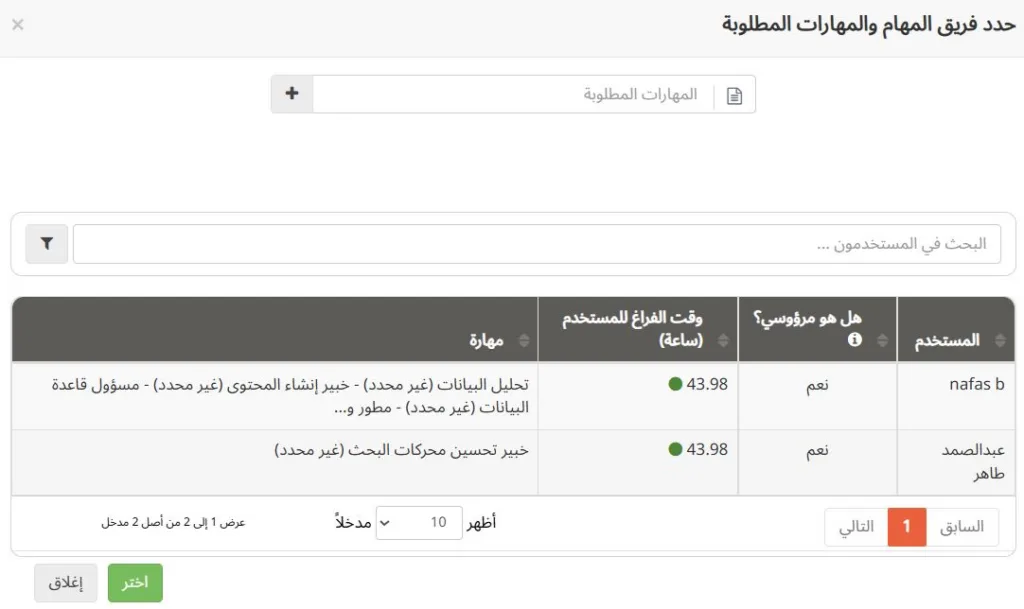Viewport: 1024px width, 609px height.
Task: Click the sort arrows on هل هو مرؤوسي column
Action: click(882, 341)
